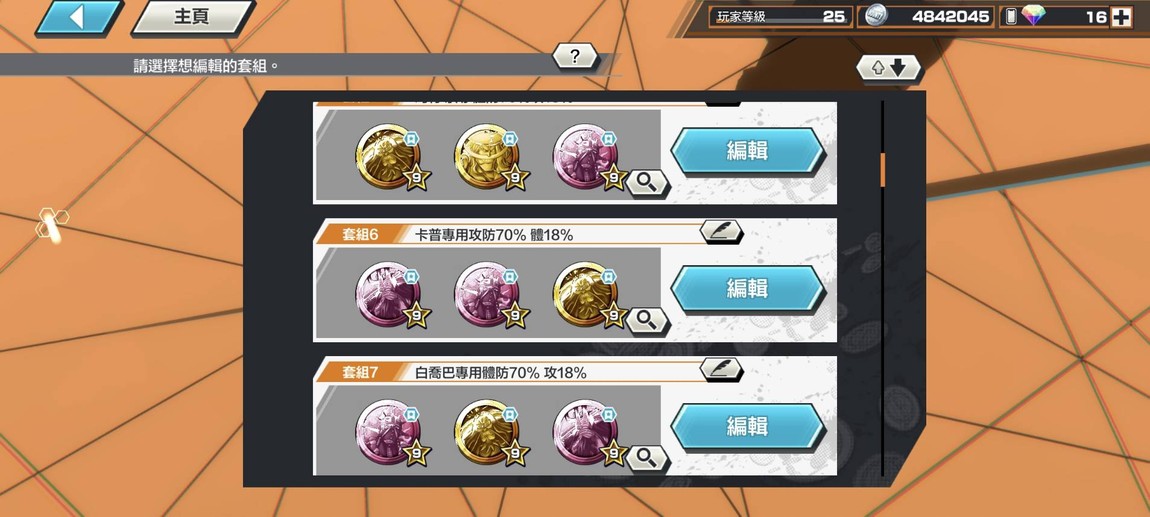Select the 套組7 title tab label
The height and width of the screenshot is (517, 1150).
point(359,373)
